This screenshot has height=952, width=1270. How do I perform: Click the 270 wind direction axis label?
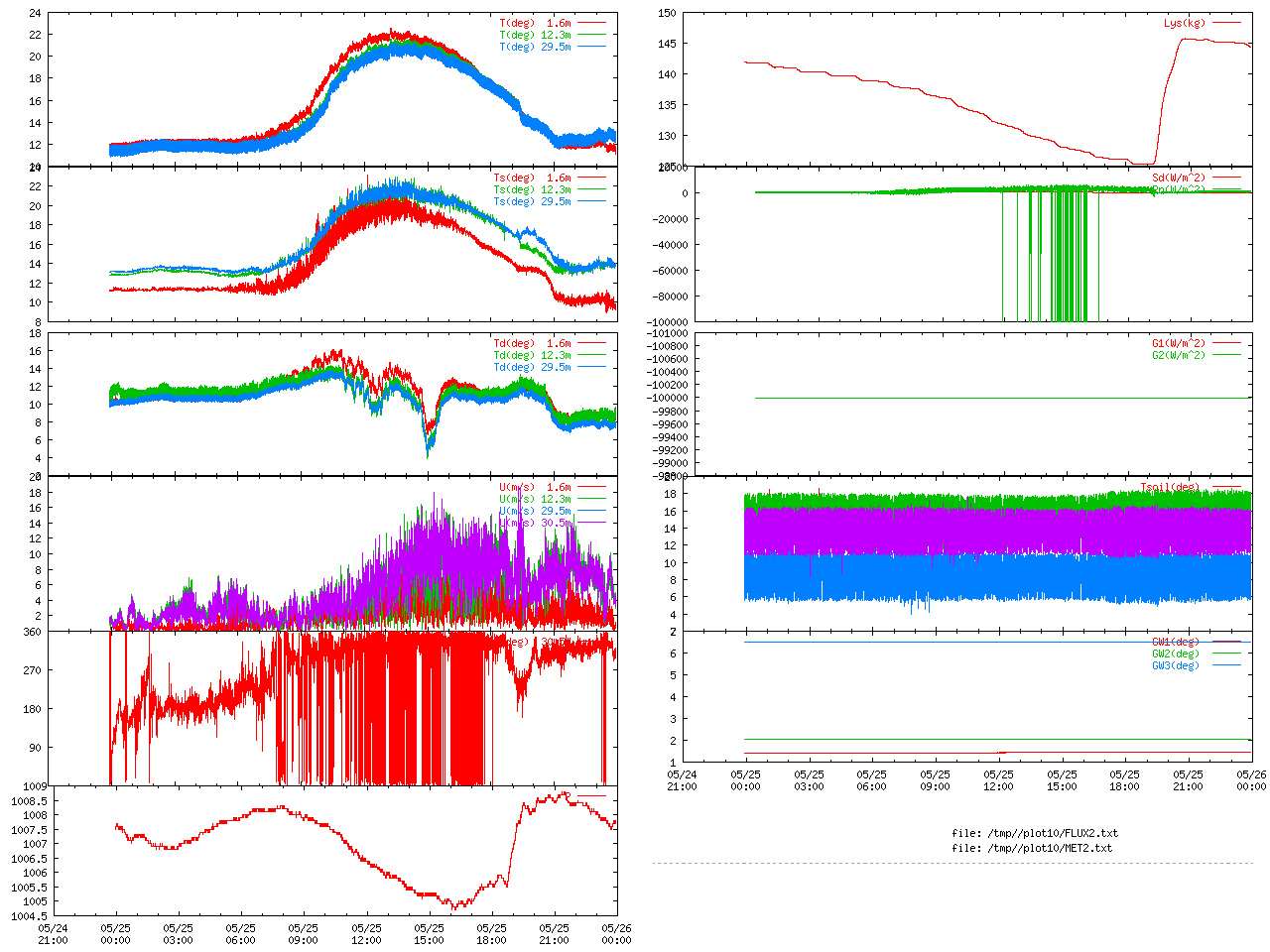(33, 670)
